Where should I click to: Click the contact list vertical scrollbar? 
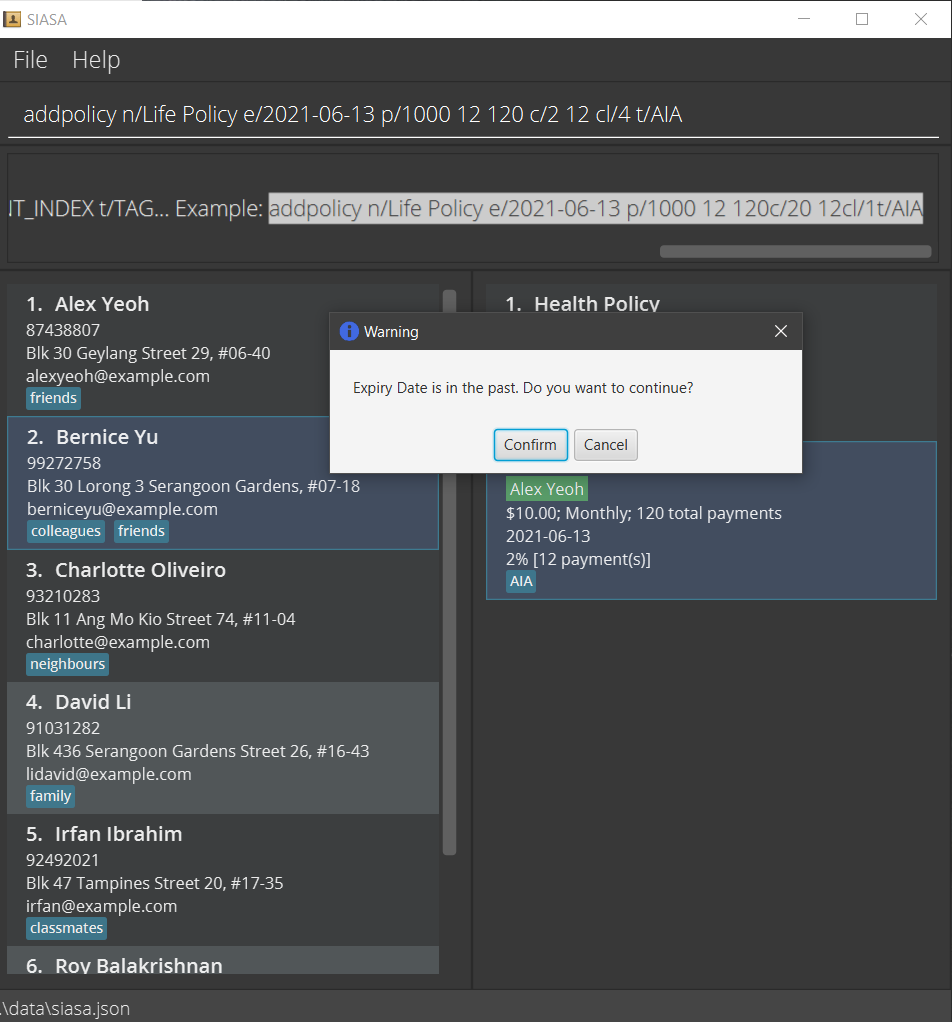click(x=450, y=572)
